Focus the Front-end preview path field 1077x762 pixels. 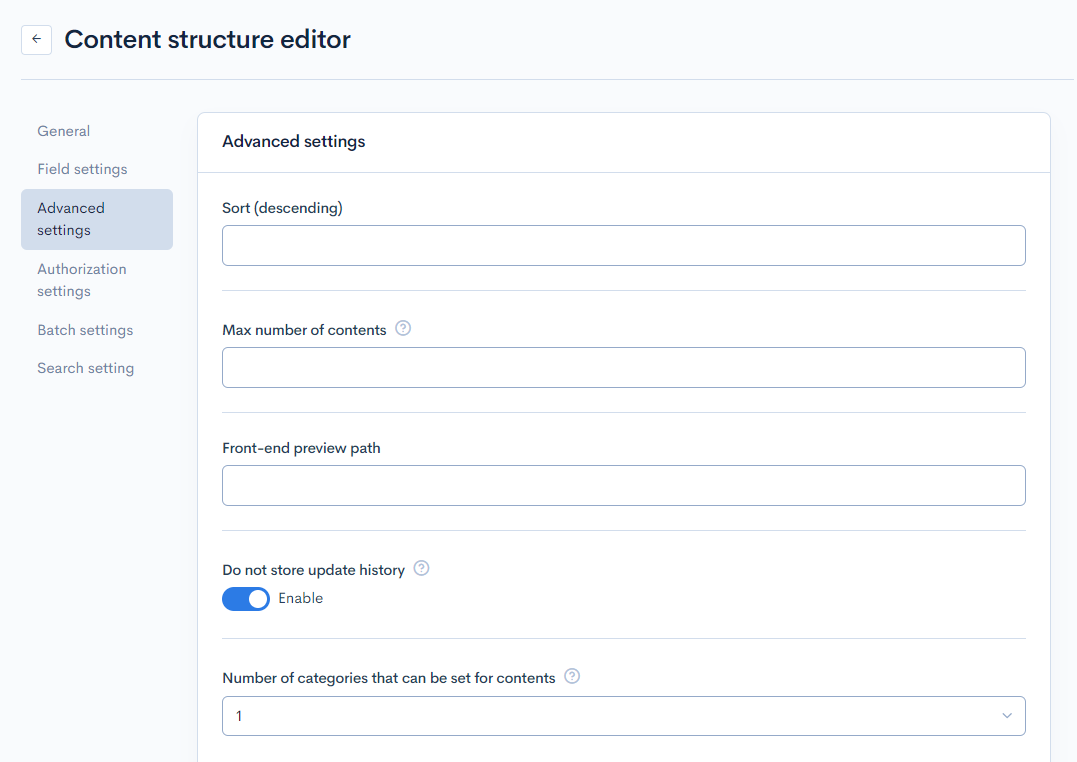coord(623,485)
